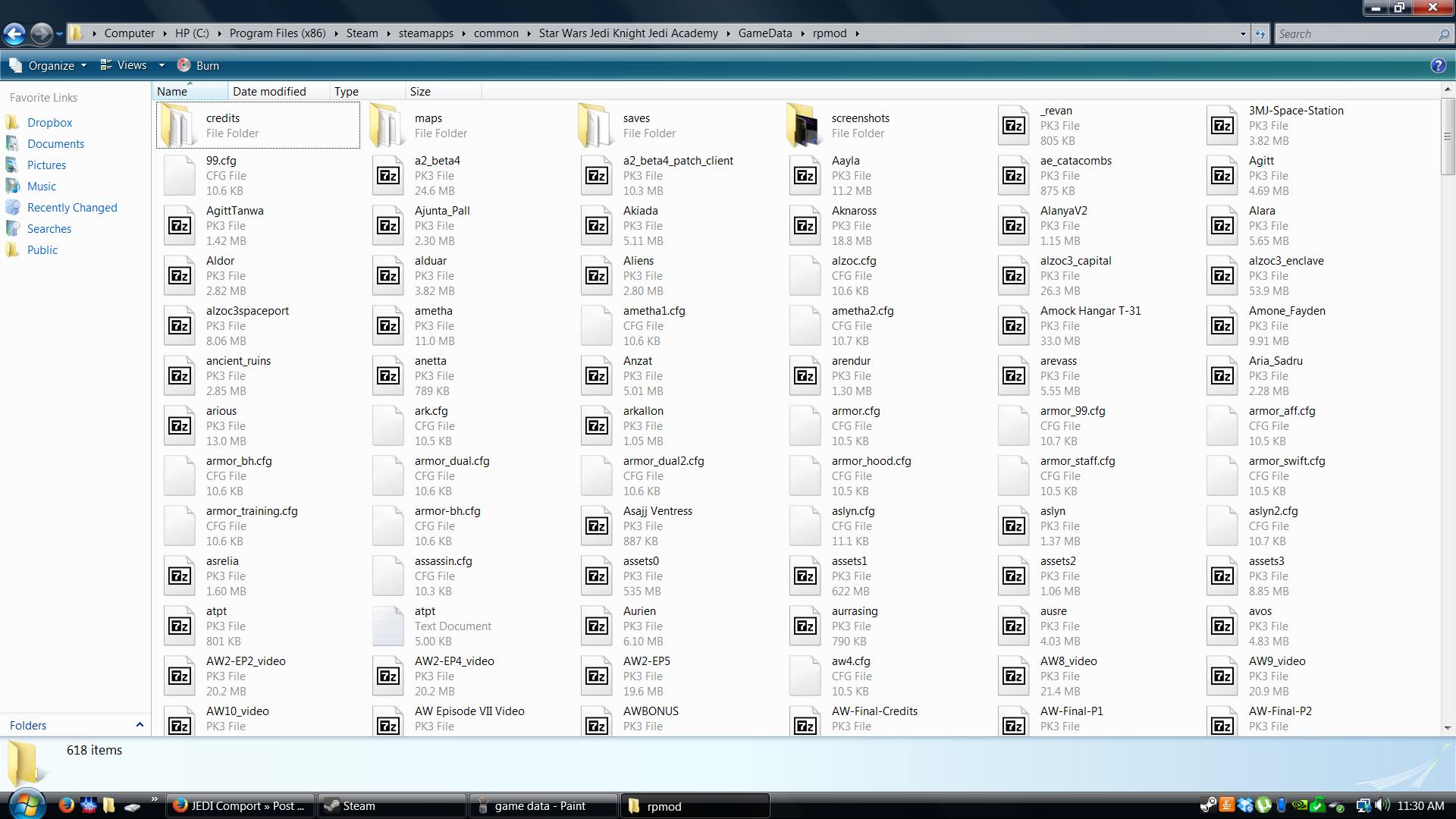Screen dimensions: 1456x819
Task: Click the refresh button beside address bar
Action: pyautogui.click(x=1260, y=33)
